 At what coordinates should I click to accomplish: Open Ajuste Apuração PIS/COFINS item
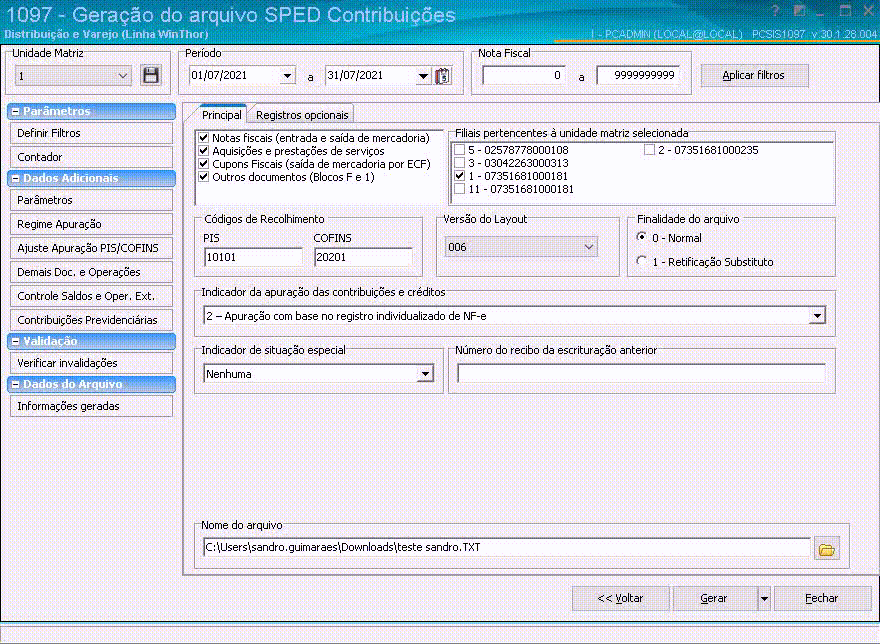click(91, 248)
